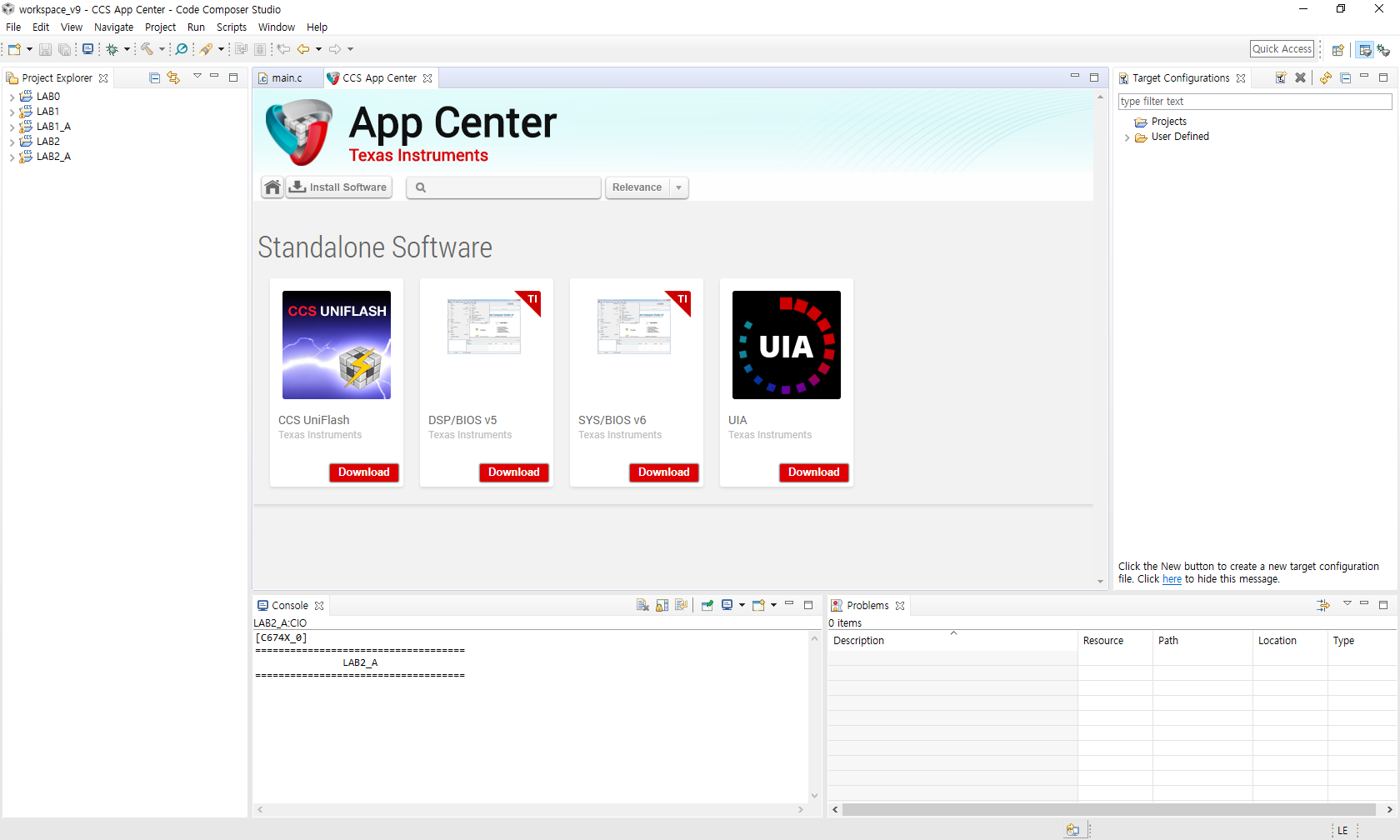
Task: Download SYS/BIOS v6
Action: [664, 472]
